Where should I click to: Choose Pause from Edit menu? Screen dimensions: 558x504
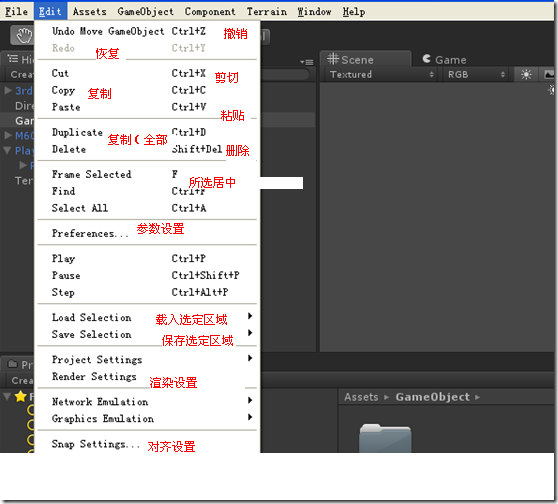(147, 275)
